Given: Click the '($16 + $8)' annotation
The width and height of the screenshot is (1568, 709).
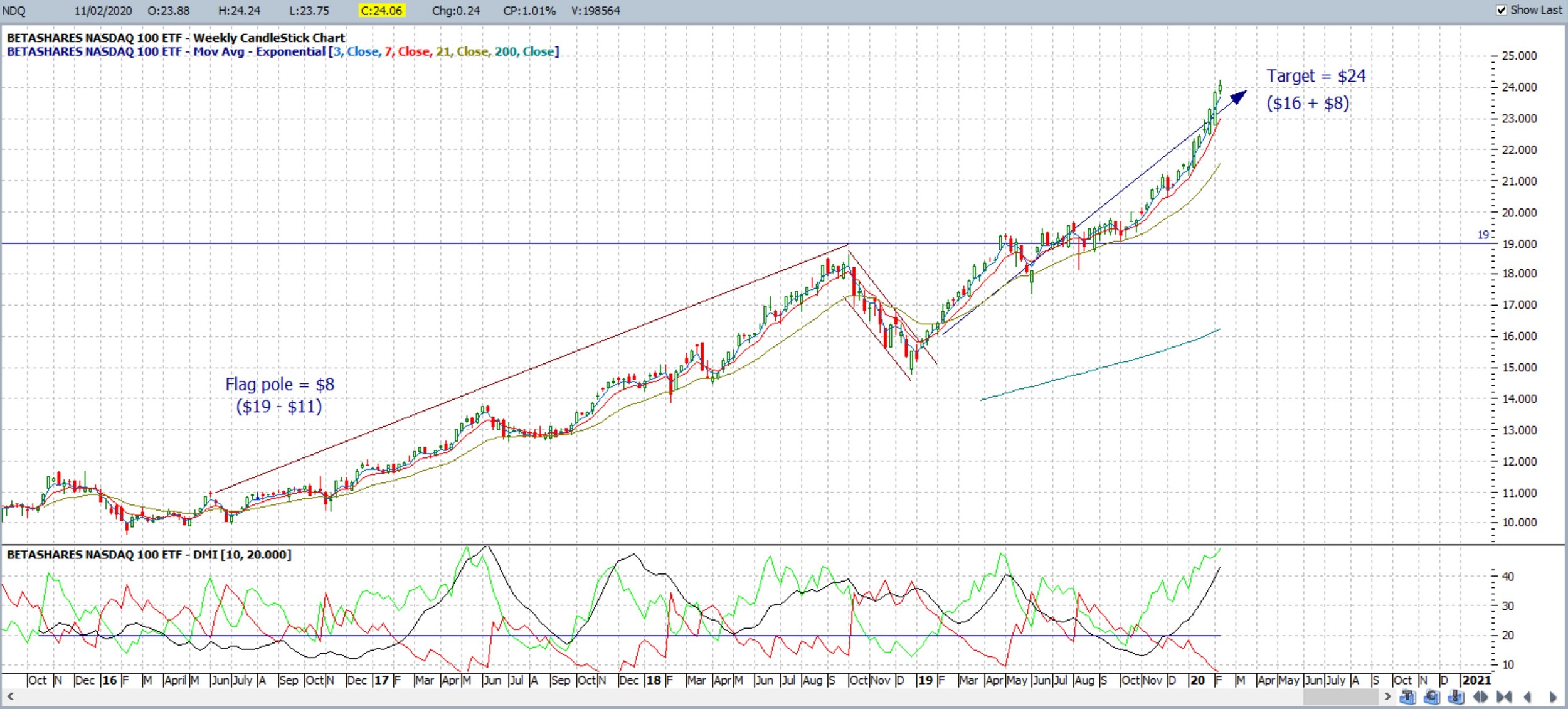Looking at the screenshot, I should [x=1308, y=103].
